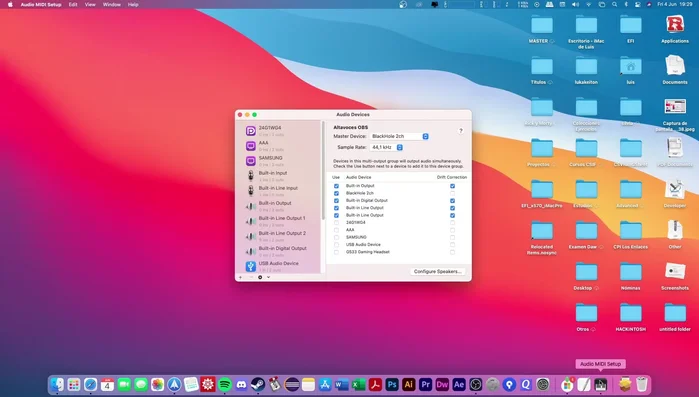699x397 pixels.
Task: Disable Drift Correction for Built-in Output
Action: (x=452, y=186)
